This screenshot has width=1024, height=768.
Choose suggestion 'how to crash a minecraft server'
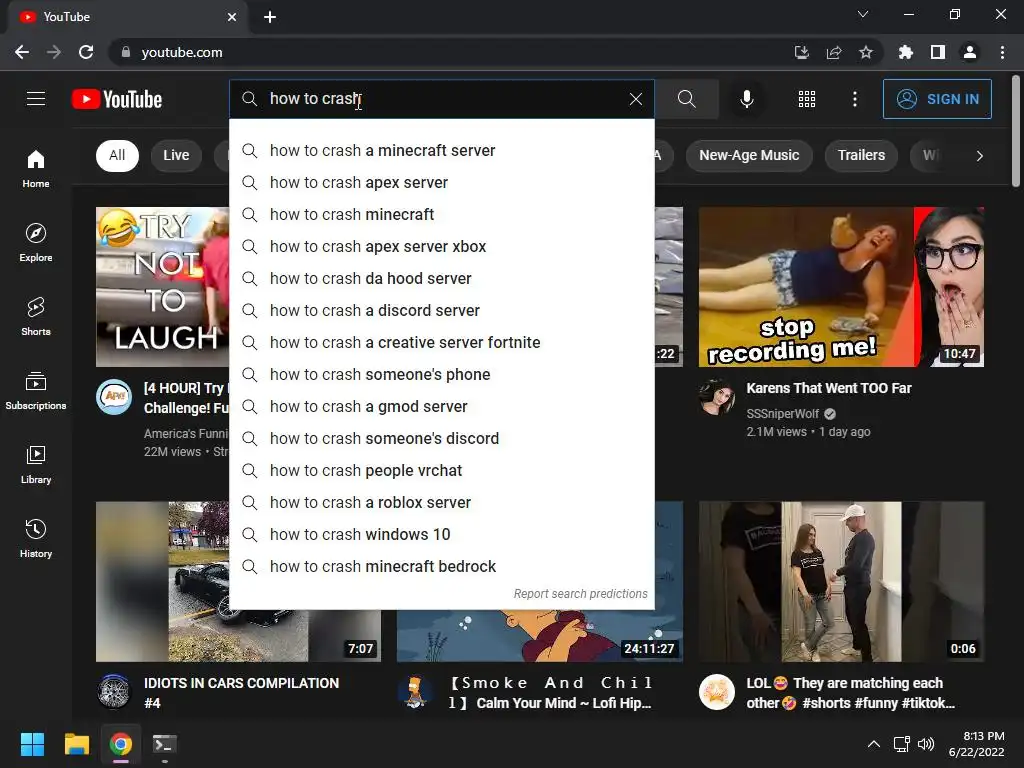click(441, 150)
